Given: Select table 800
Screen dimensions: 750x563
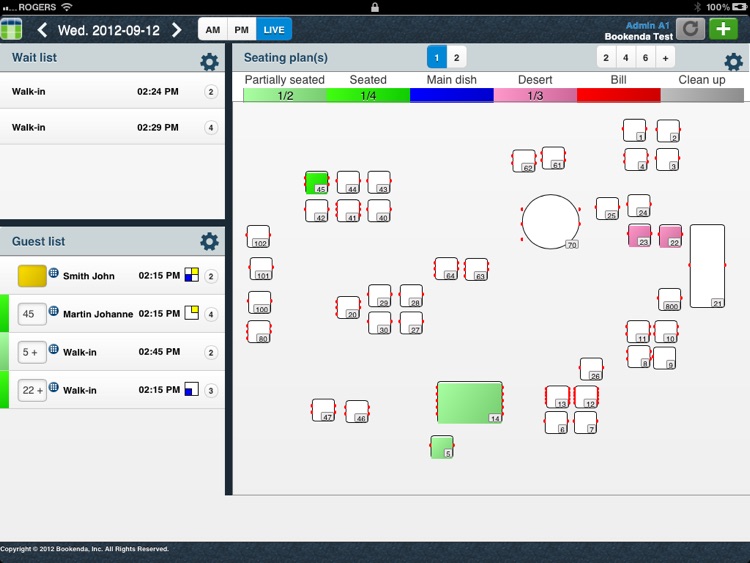Looking at the screenshot, I should (670, 299).
